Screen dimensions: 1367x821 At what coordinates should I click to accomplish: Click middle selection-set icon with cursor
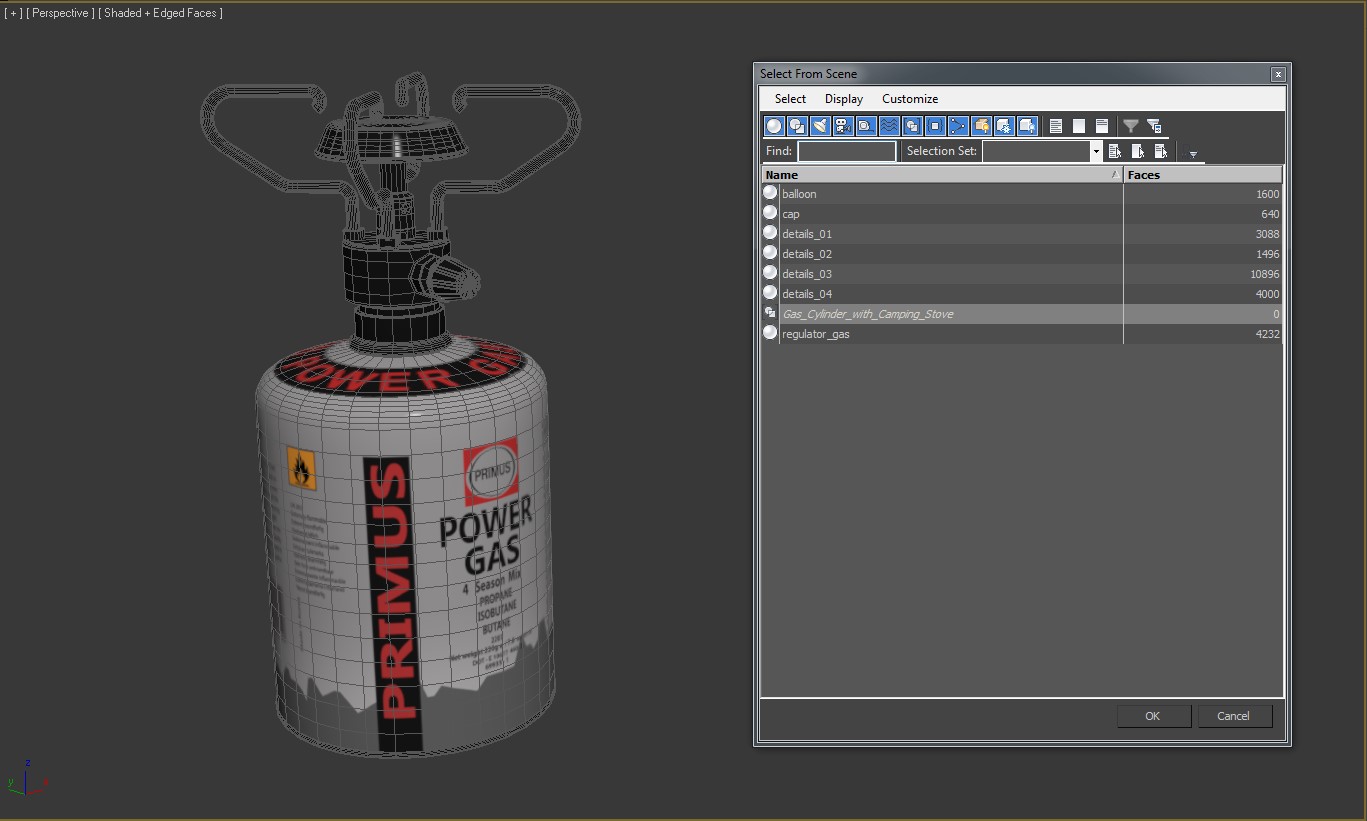pyautogui.click(x=1138, y=151)
